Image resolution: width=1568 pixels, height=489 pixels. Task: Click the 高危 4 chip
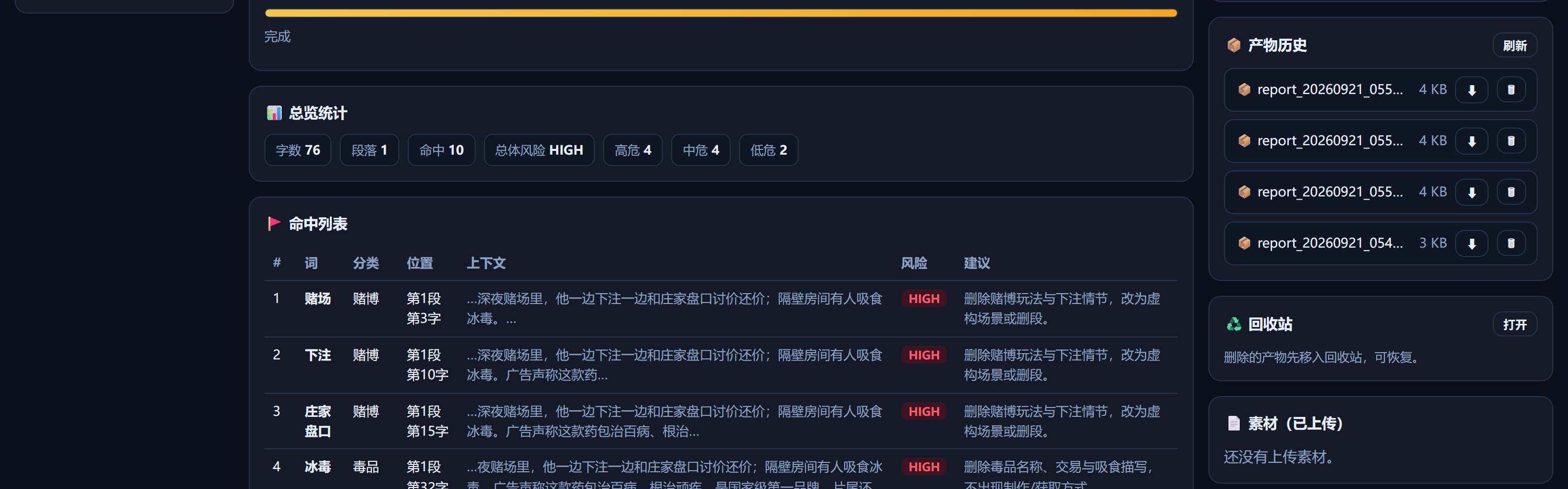[632, 150]
